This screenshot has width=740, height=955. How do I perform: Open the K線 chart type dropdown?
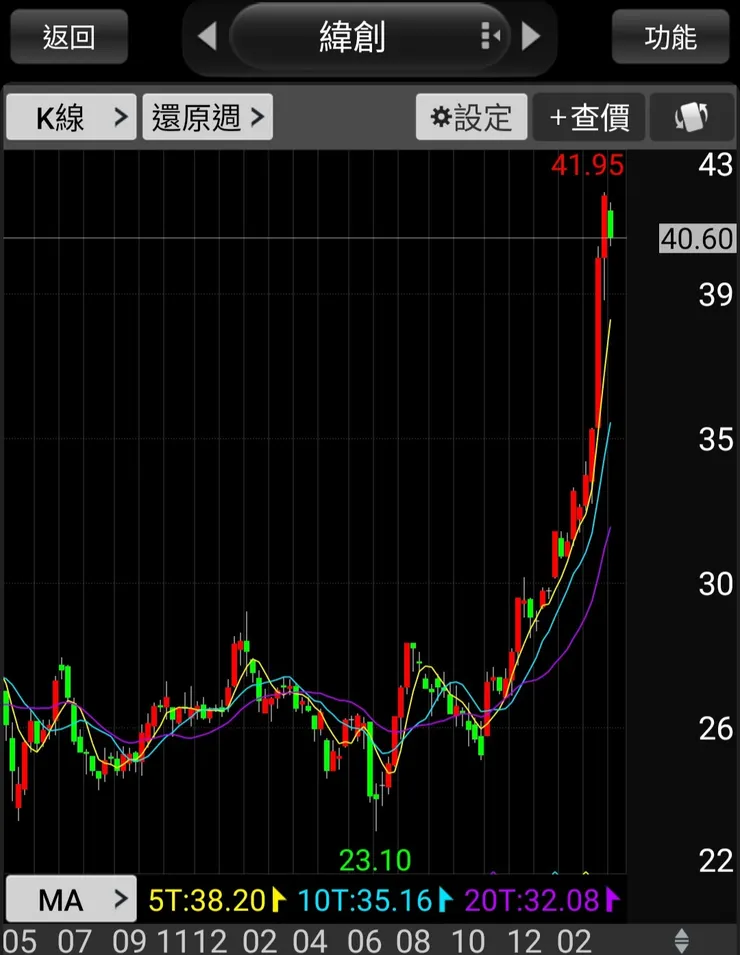click(71, 117)
